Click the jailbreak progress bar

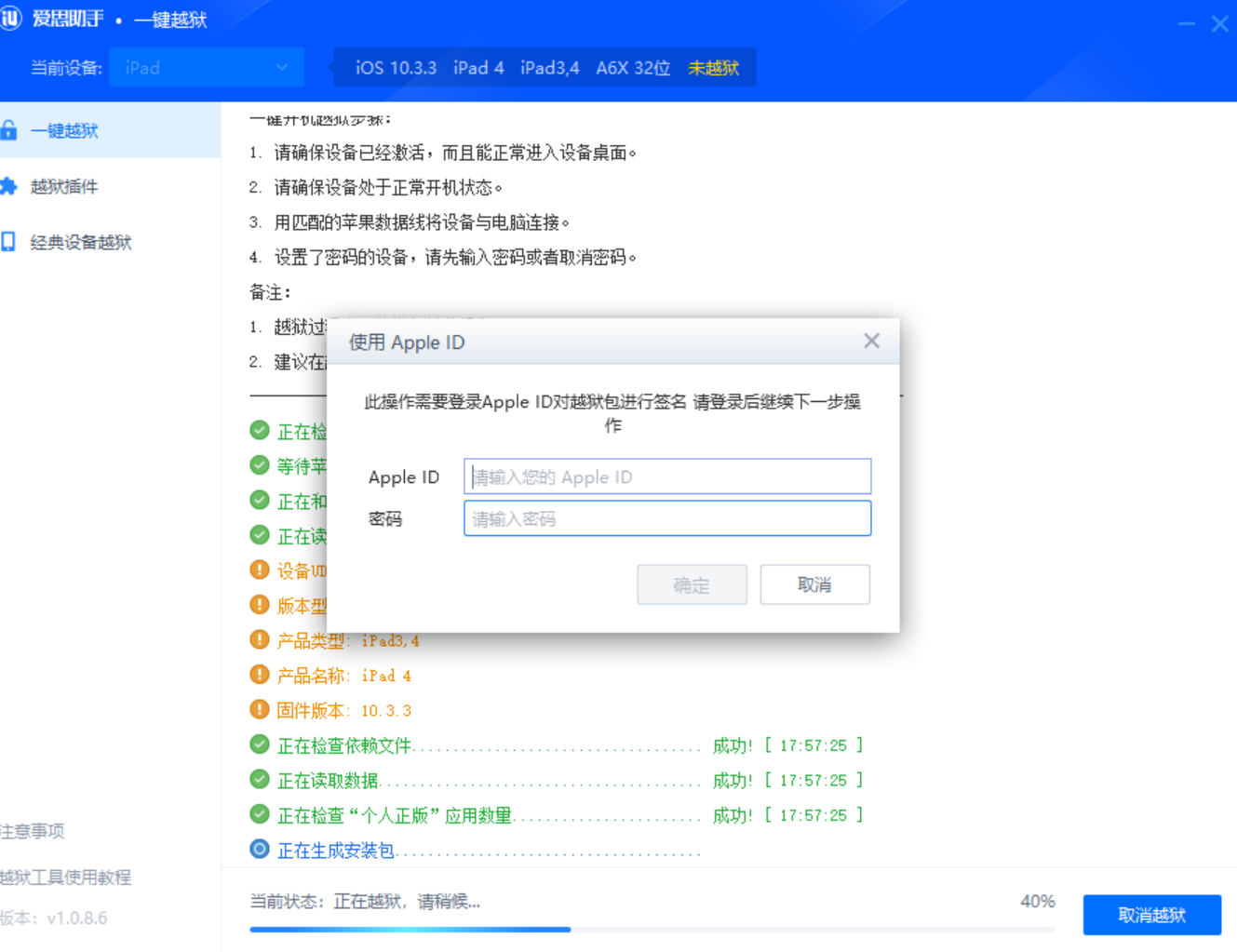652,929
